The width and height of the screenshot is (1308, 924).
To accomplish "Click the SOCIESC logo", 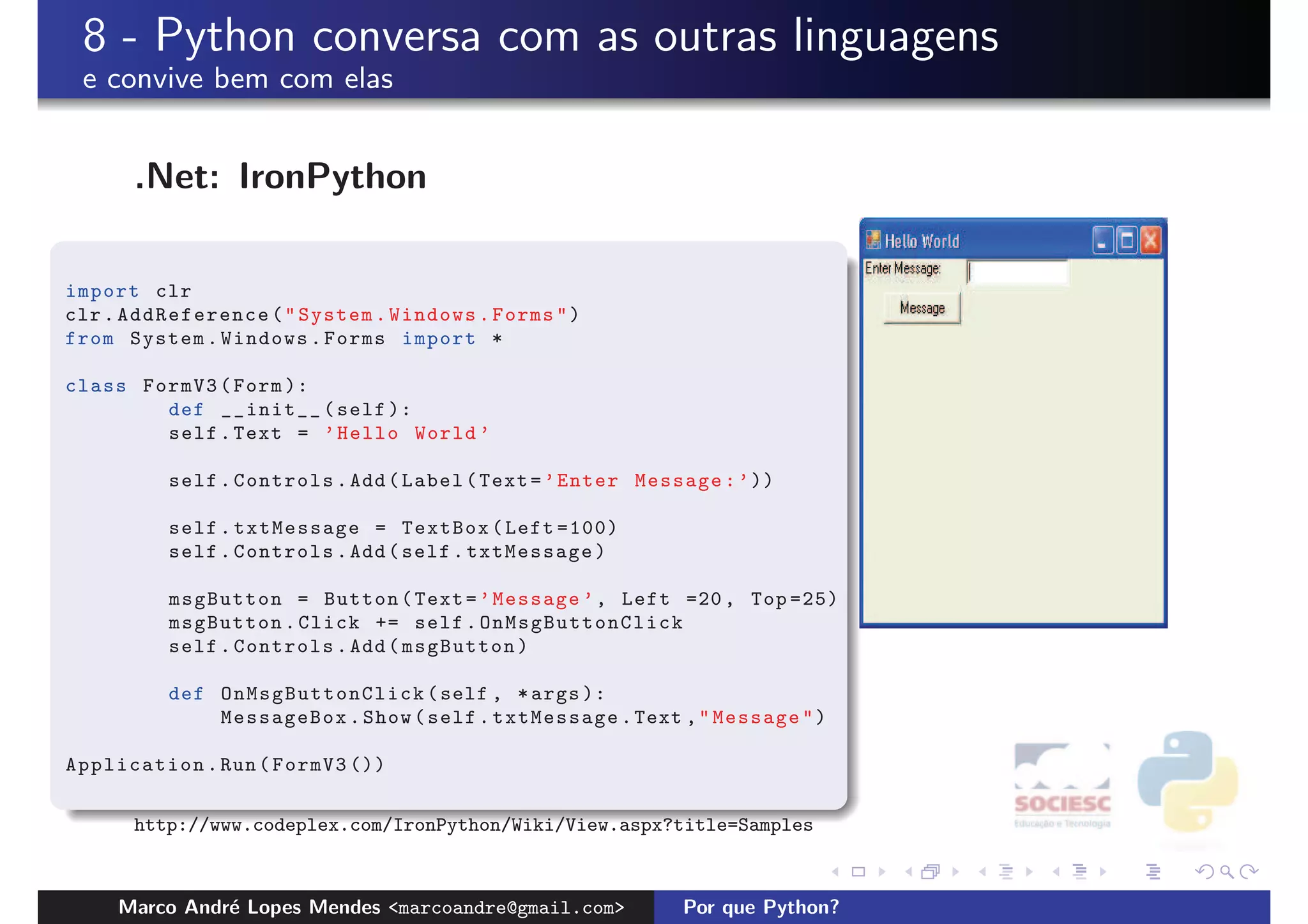I will [1063, 786].
